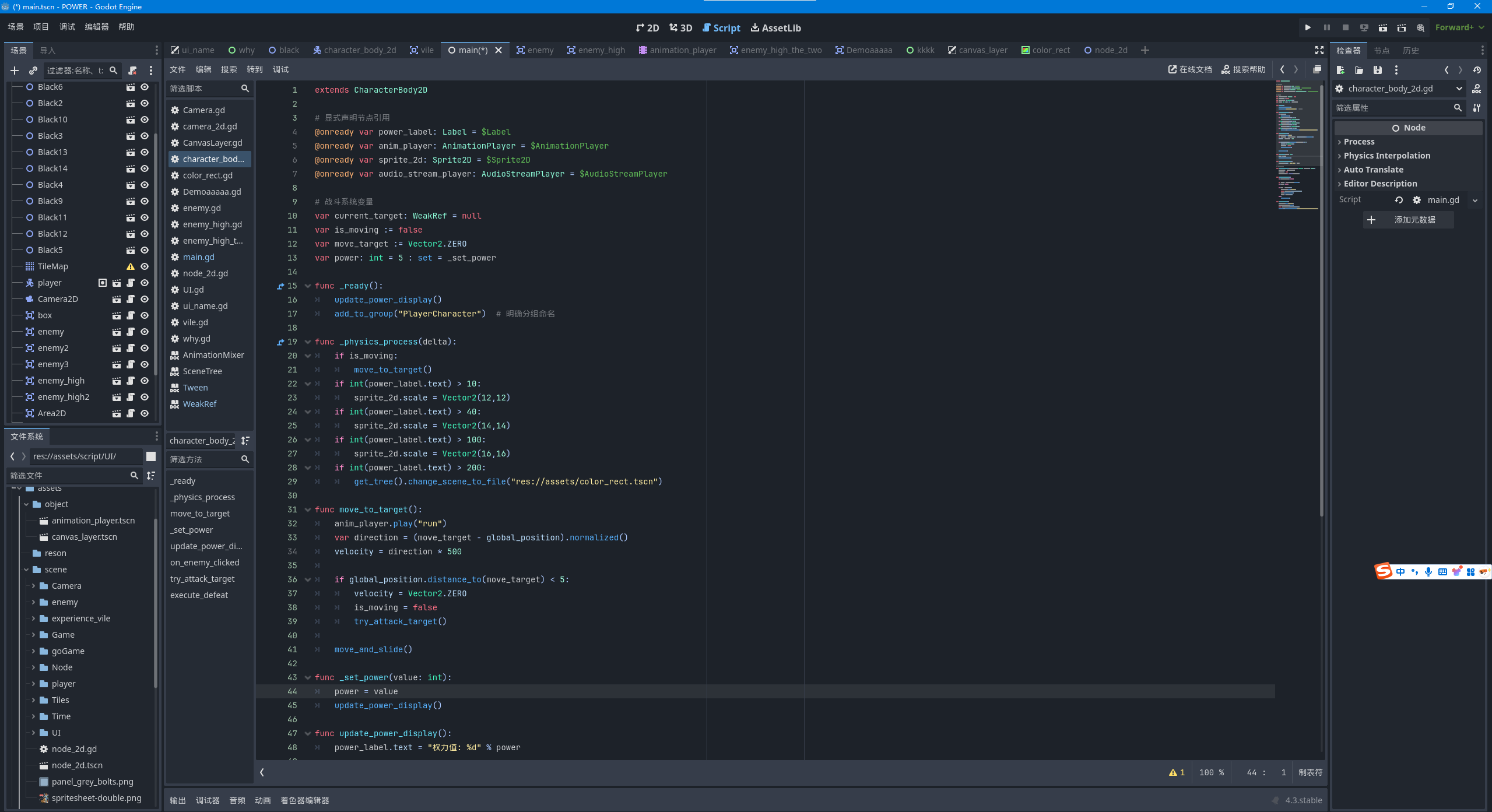Open the 在线文档 online docs link

1189,69
